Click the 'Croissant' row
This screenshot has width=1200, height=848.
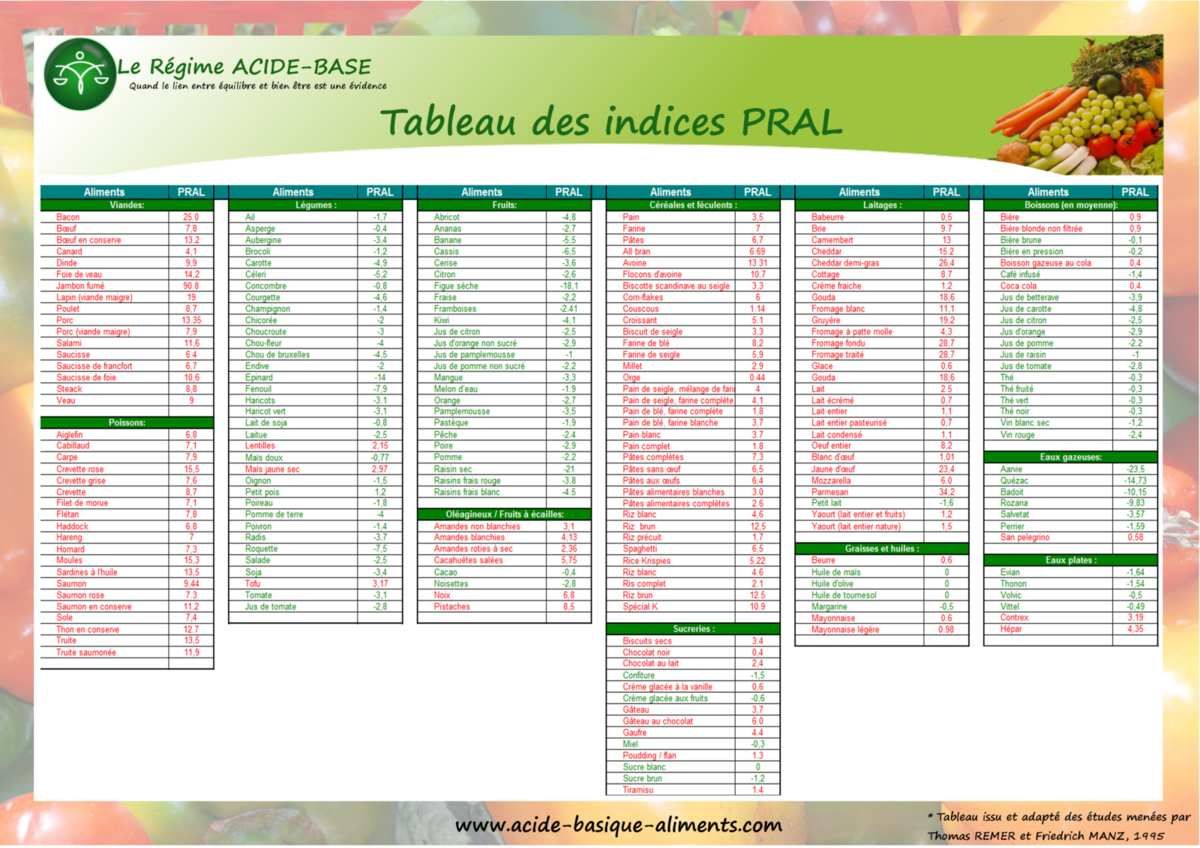pos(693,320)
